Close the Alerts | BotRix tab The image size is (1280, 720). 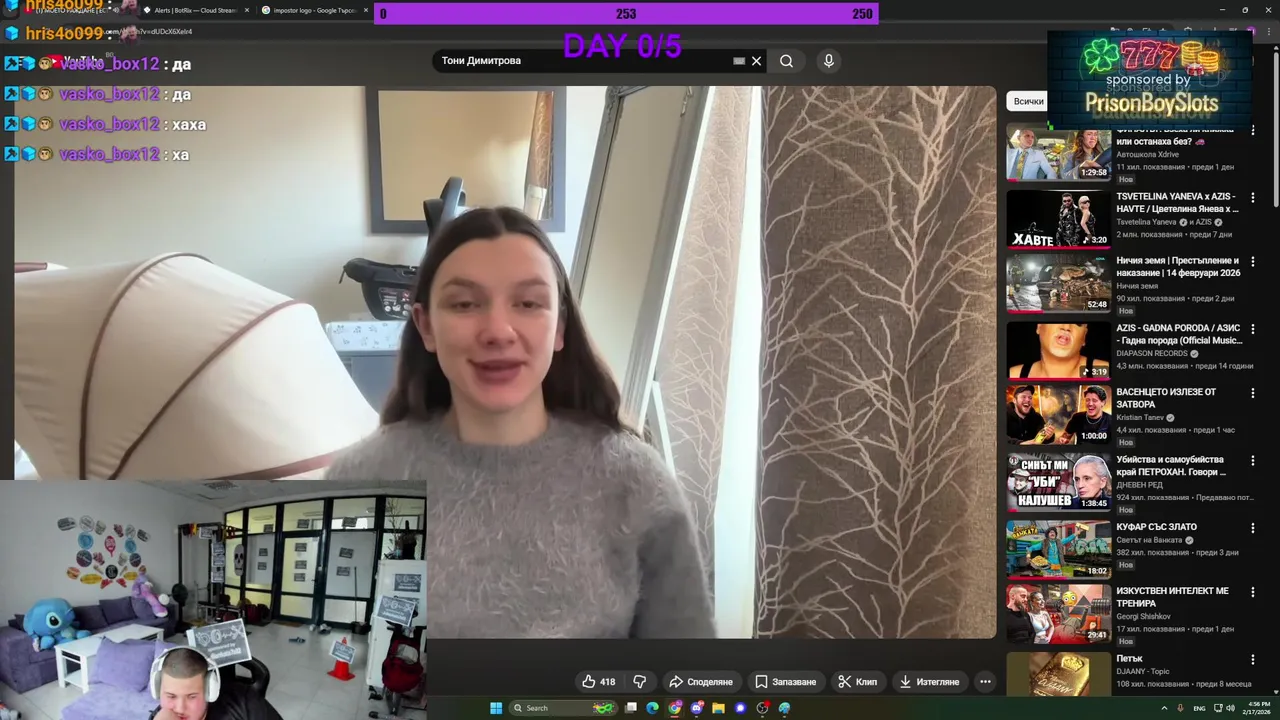[246, 10]
